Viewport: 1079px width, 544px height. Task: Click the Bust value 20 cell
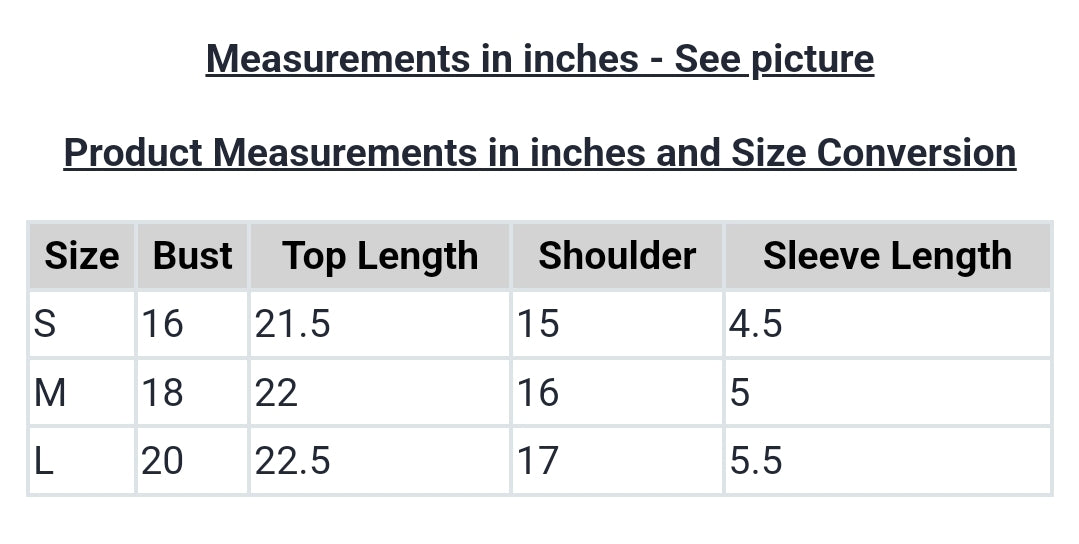[162, 461]
